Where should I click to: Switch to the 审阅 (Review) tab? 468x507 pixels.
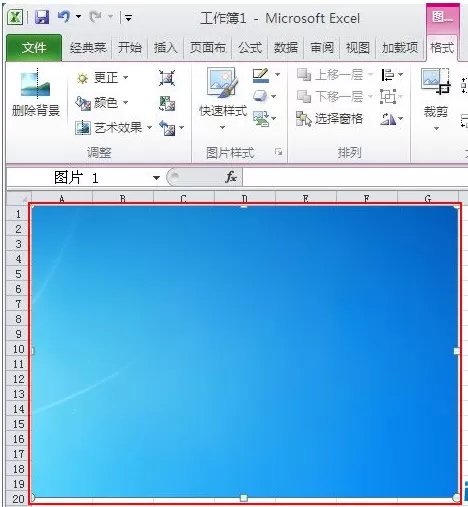322,48
